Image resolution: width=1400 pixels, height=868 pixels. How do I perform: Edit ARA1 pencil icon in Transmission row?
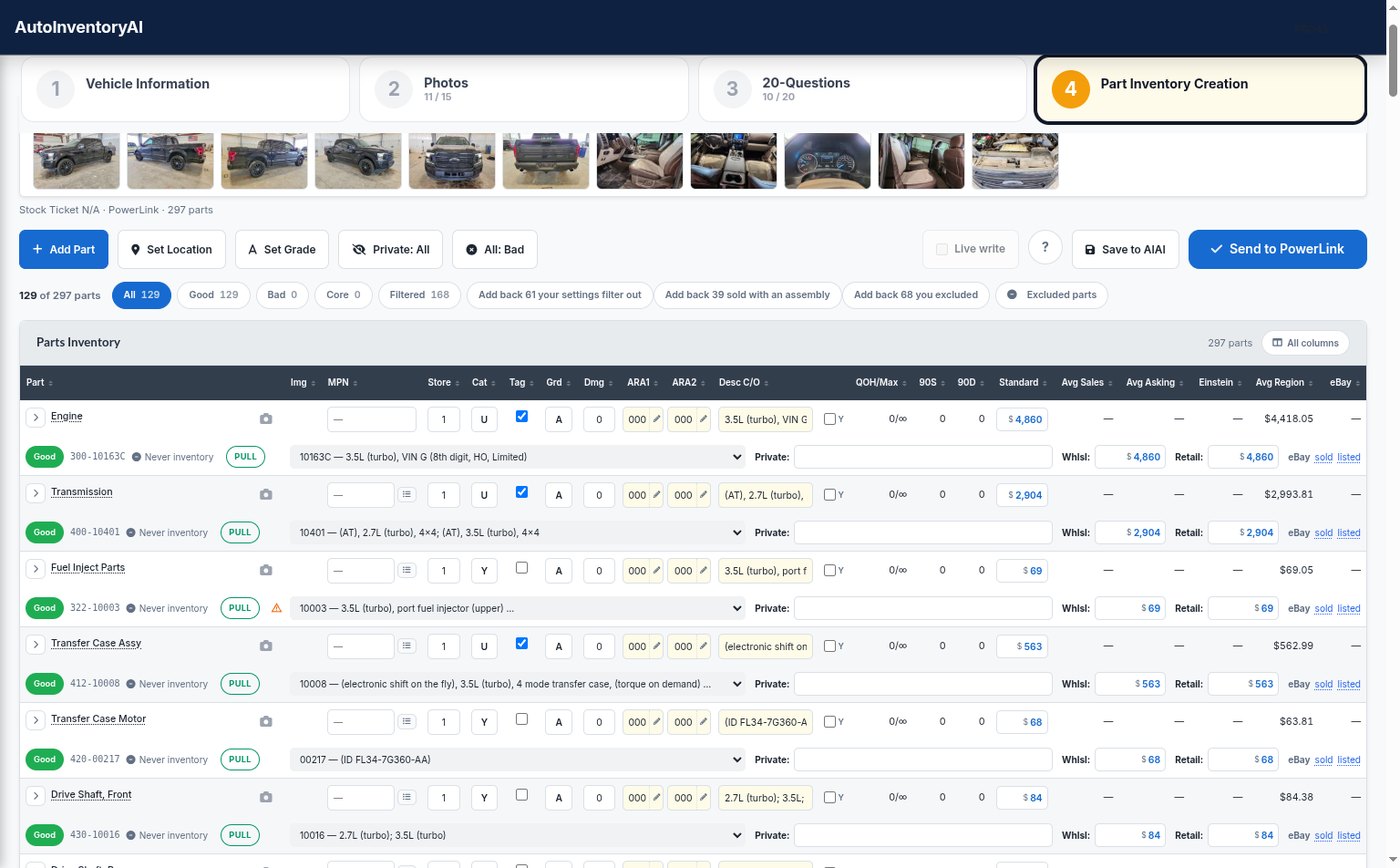click(x=657, y=495)
